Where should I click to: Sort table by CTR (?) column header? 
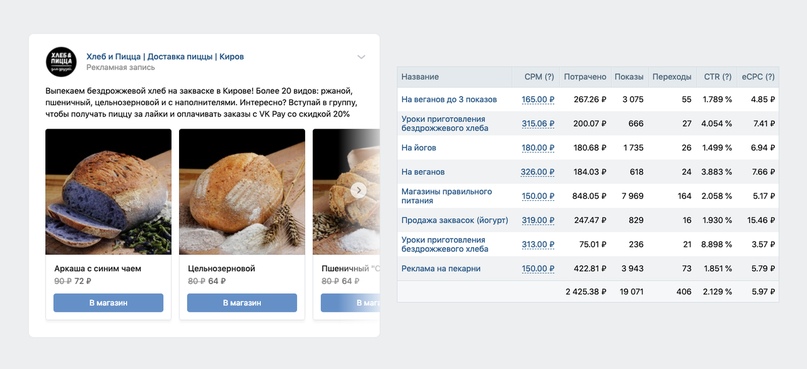coord(717,77)
